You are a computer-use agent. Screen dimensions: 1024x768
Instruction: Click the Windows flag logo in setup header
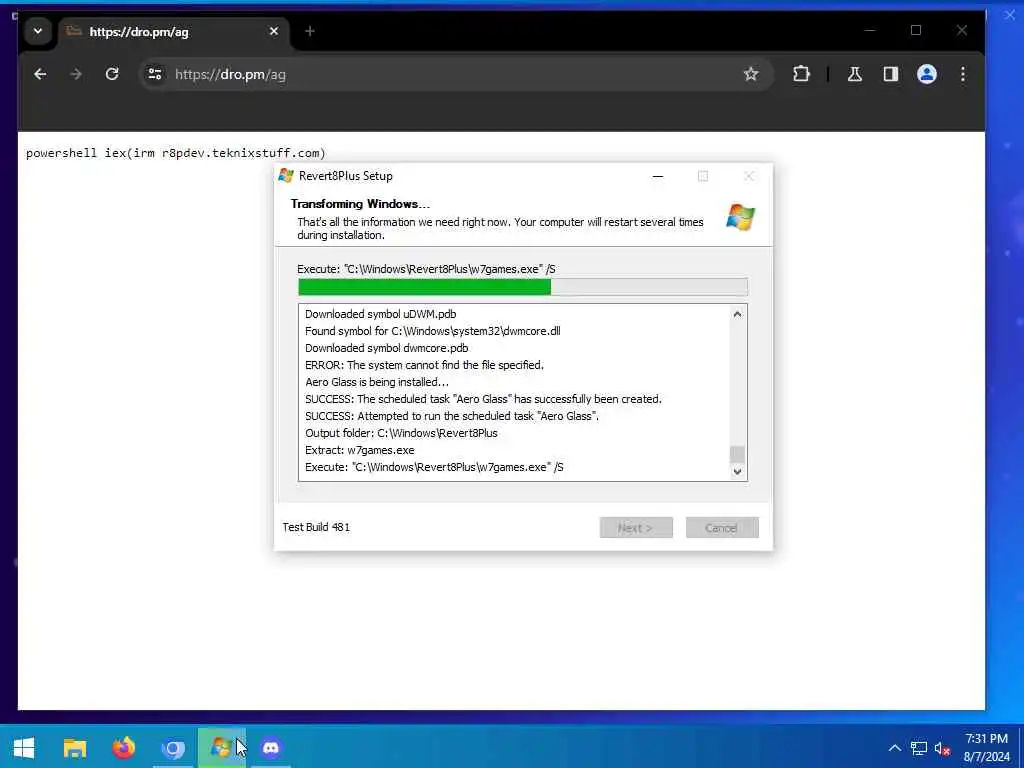[x=741, y=217]
